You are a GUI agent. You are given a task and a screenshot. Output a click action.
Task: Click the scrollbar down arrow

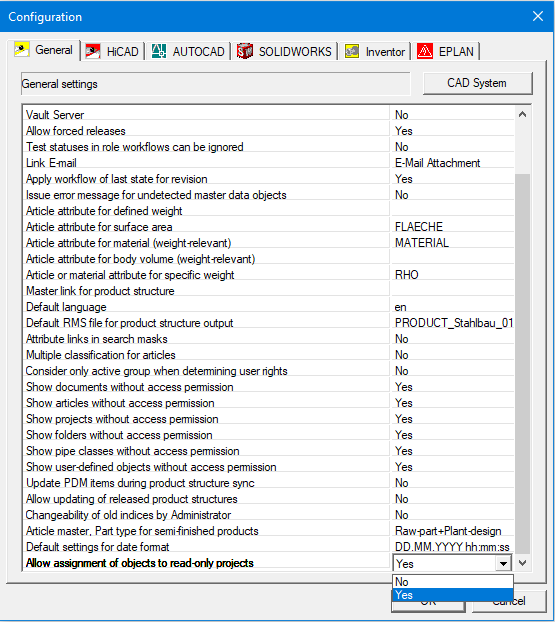click(x=522, y=563)
